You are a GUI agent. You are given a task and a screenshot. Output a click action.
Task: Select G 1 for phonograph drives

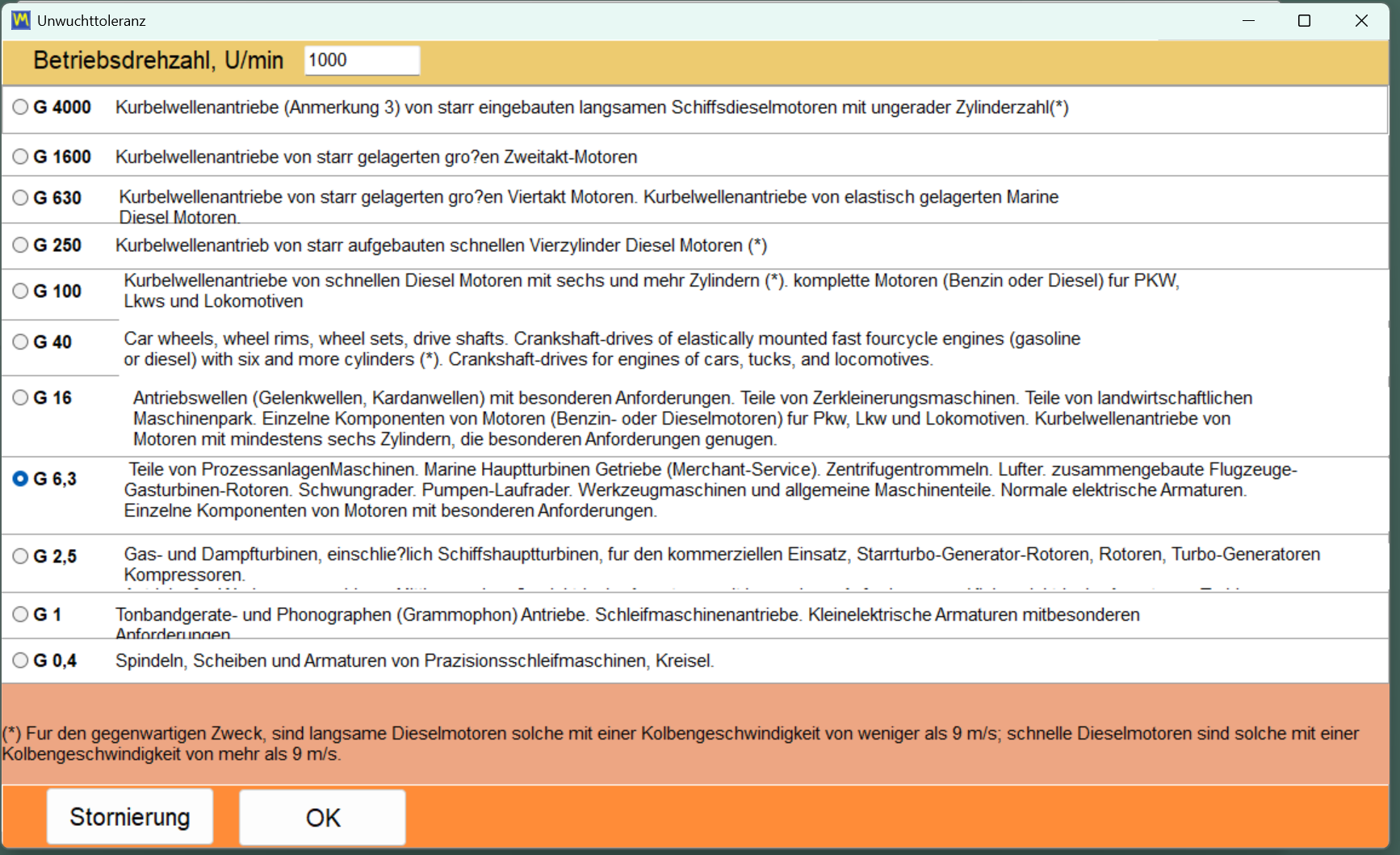point(20,614)
